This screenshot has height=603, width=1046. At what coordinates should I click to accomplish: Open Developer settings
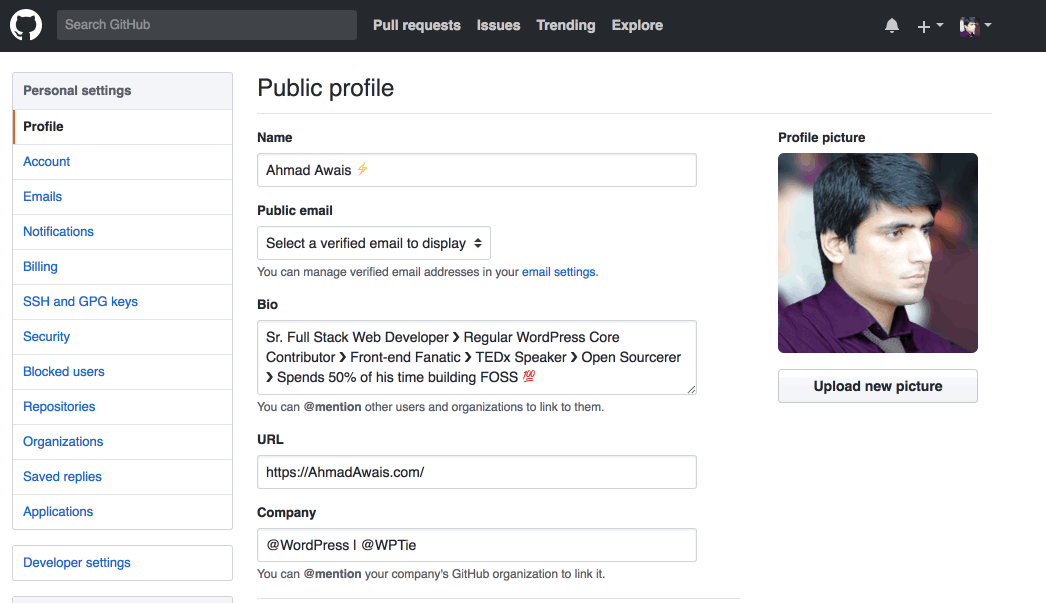77,563
